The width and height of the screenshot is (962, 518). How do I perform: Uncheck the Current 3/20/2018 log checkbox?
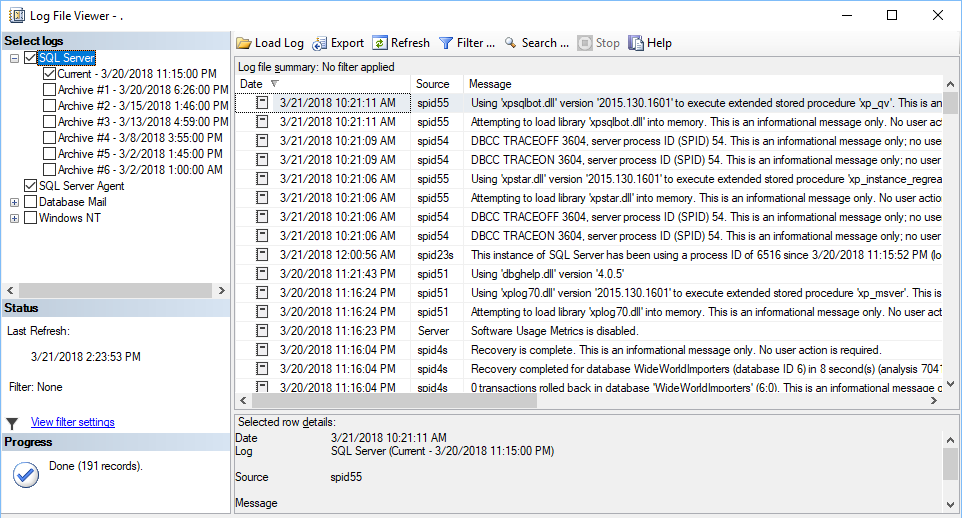coord(50,74)
